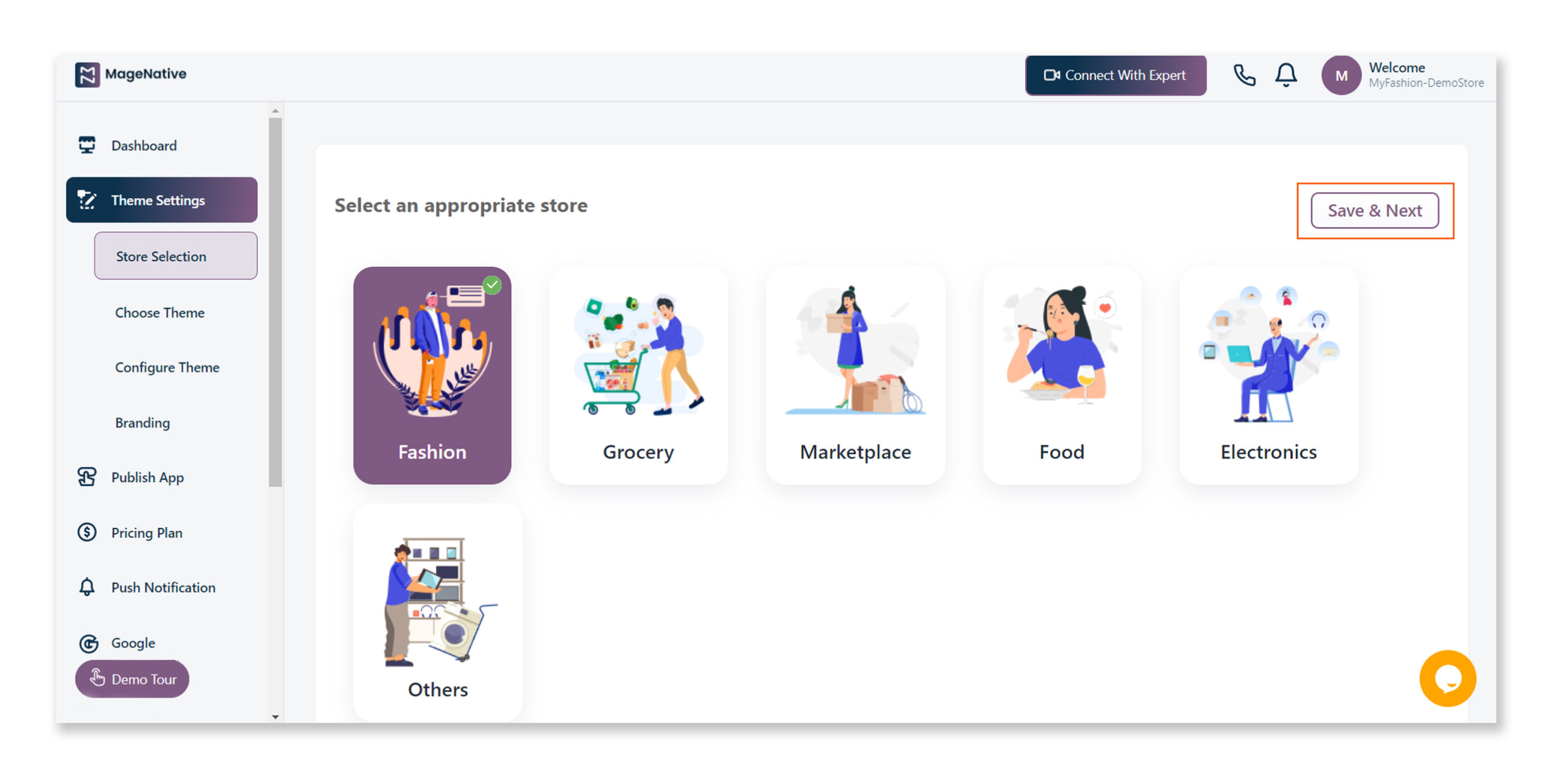Collapse the Theme Settings sidebar section
This screenshot has height=784, width=1552.
161,200
